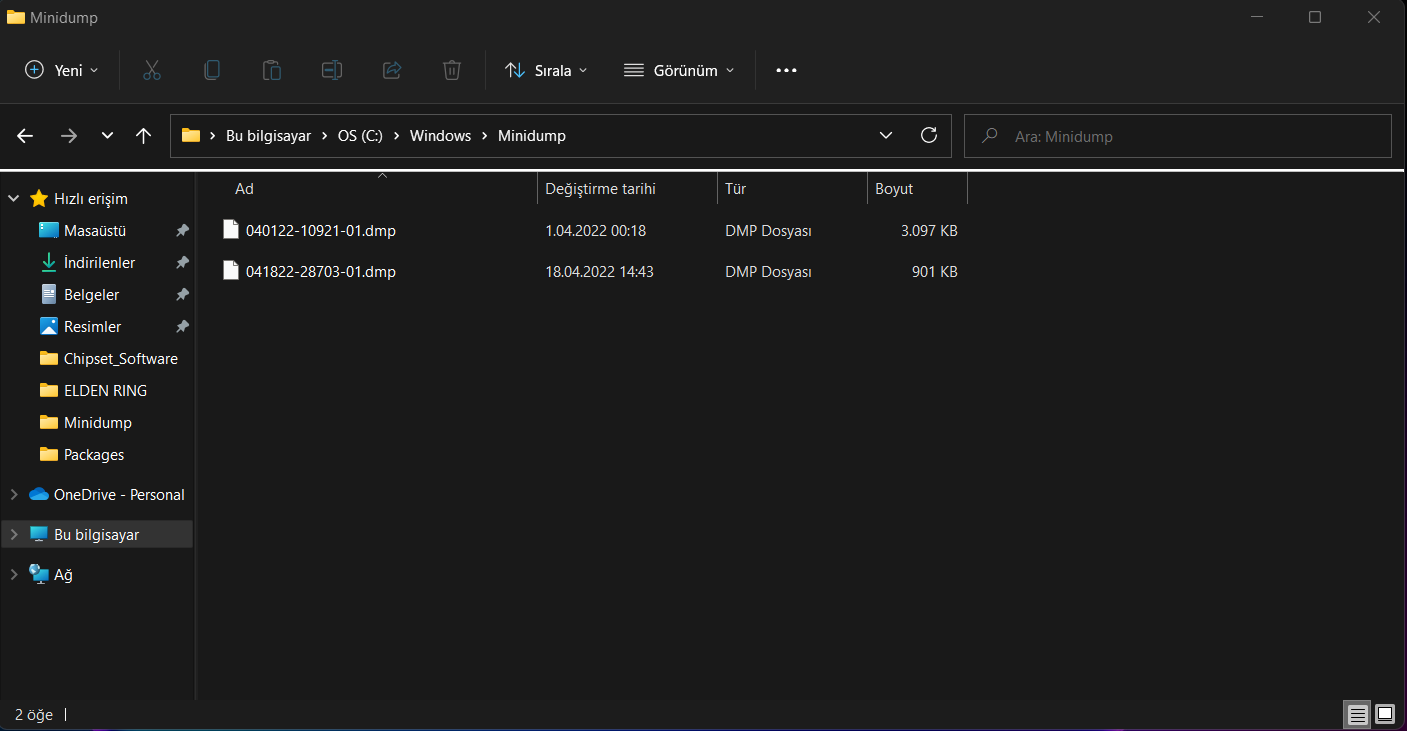Click the date 1.04.2022 00:18
Viewport: 1407px width, 731px height.
[x=596, y=231]
